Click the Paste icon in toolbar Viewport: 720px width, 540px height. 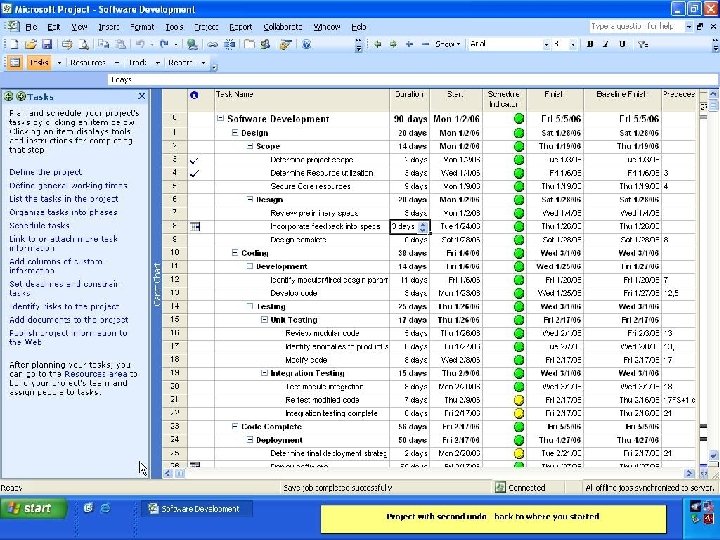pos(120,45)
